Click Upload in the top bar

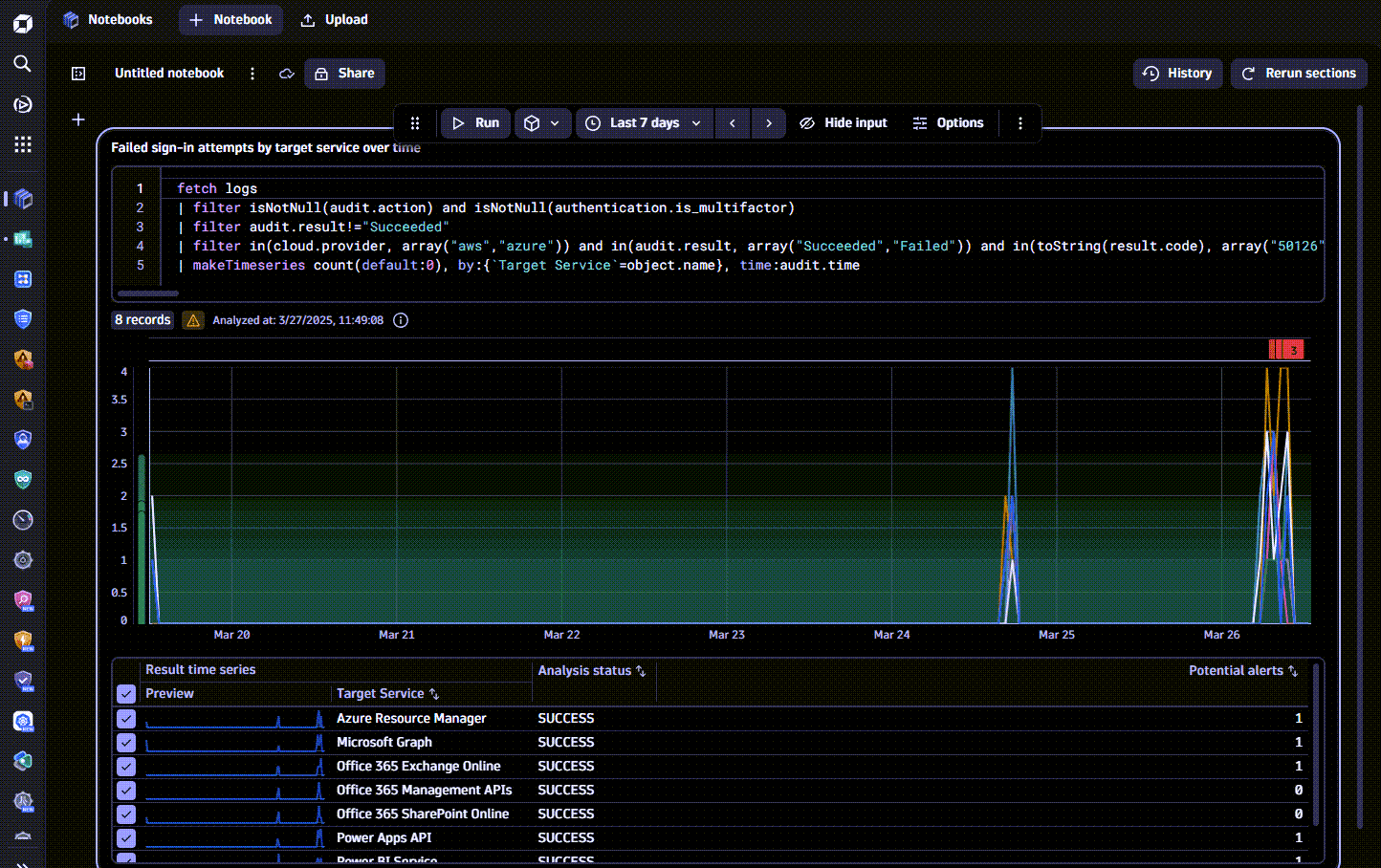(x=334, y=20)
